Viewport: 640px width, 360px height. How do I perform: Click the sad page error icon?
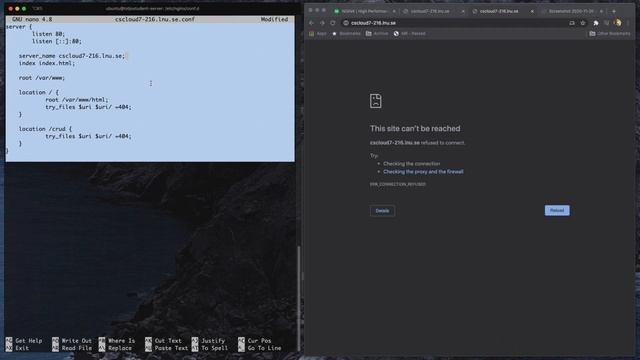[x=376, y=101]
